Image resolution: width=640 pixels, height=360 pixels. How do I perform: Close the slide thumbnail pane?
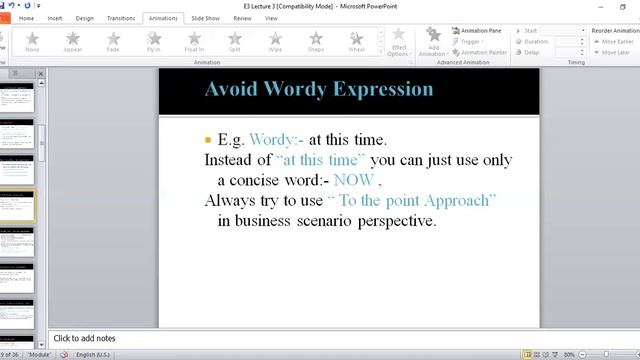click(40, 73)
